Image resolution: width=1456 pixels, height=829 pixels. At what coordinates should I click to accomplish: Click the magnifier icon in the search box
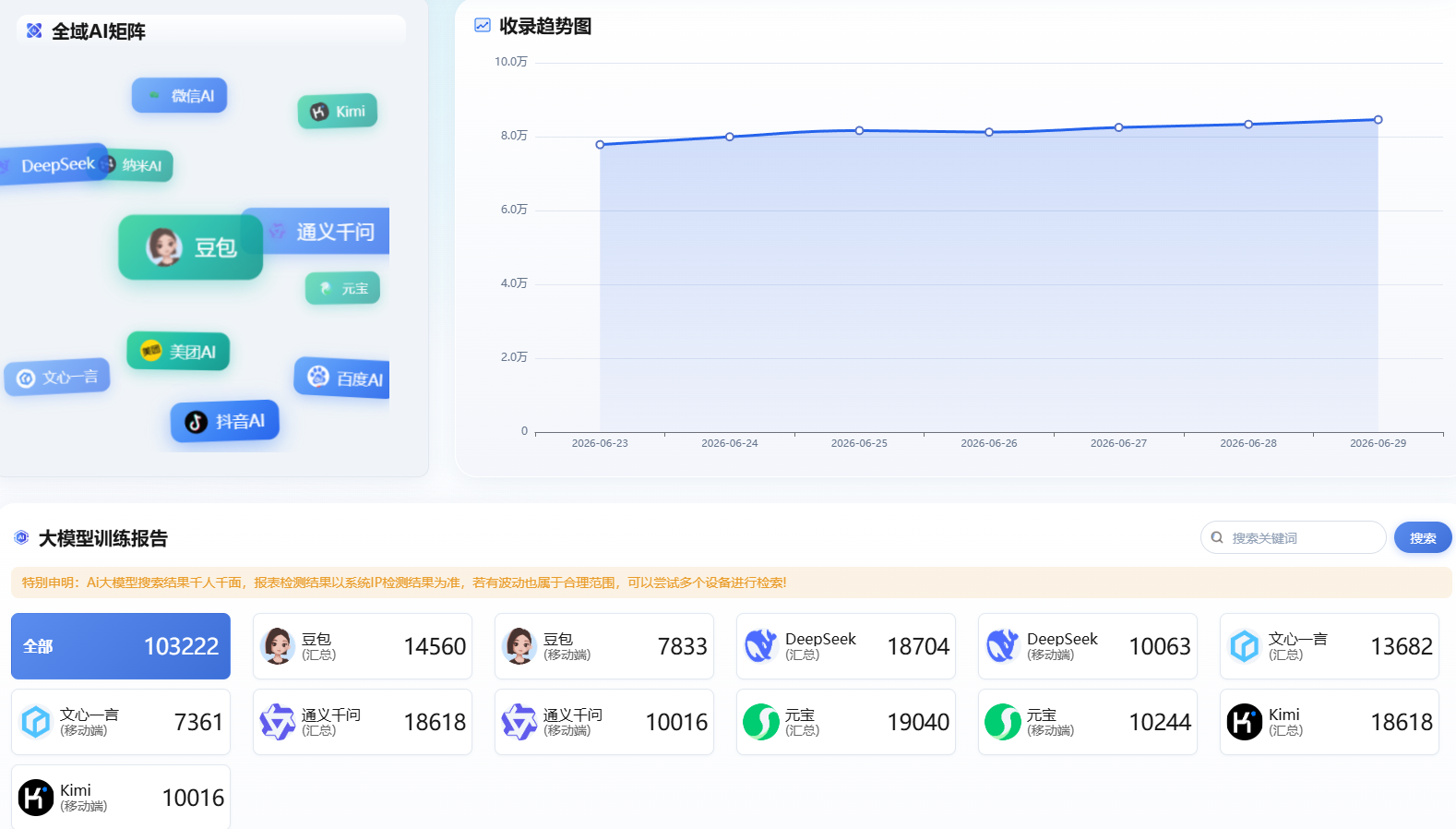tap(1217, 537)
